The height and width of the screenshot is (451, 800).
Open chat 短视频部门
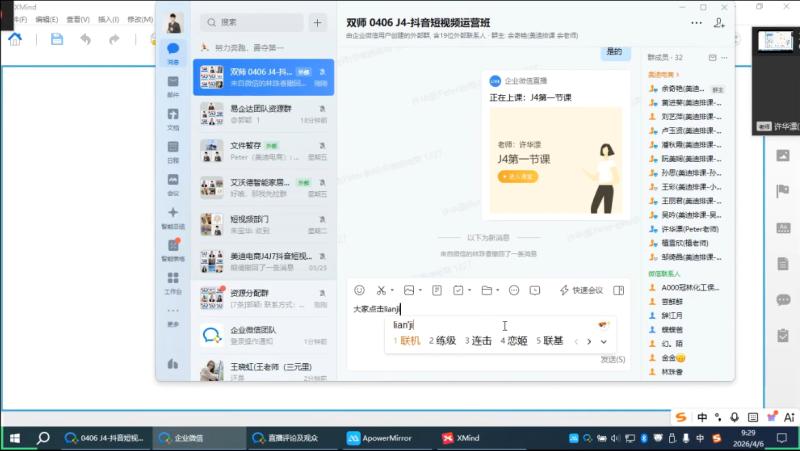pyautogui.click(x=263, y=224)
